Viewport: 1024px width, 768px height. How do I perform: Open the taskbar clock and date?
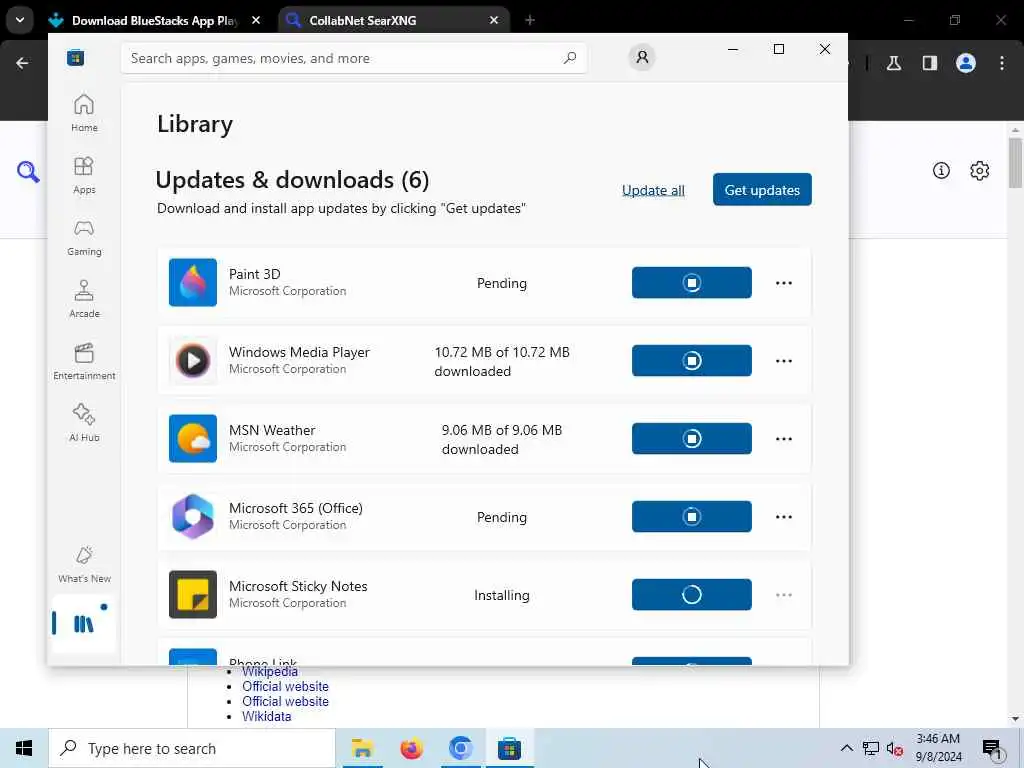pos(938,748)
